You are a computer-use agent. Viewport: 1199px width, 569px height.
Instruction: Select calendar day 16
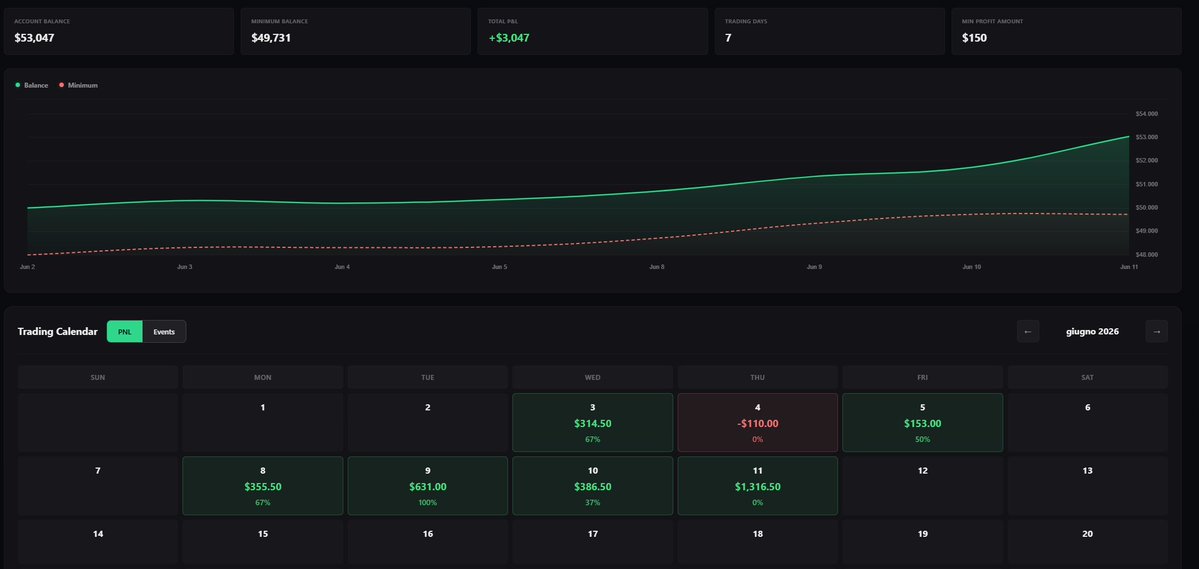pyautogui.click(x=427, y=543)
